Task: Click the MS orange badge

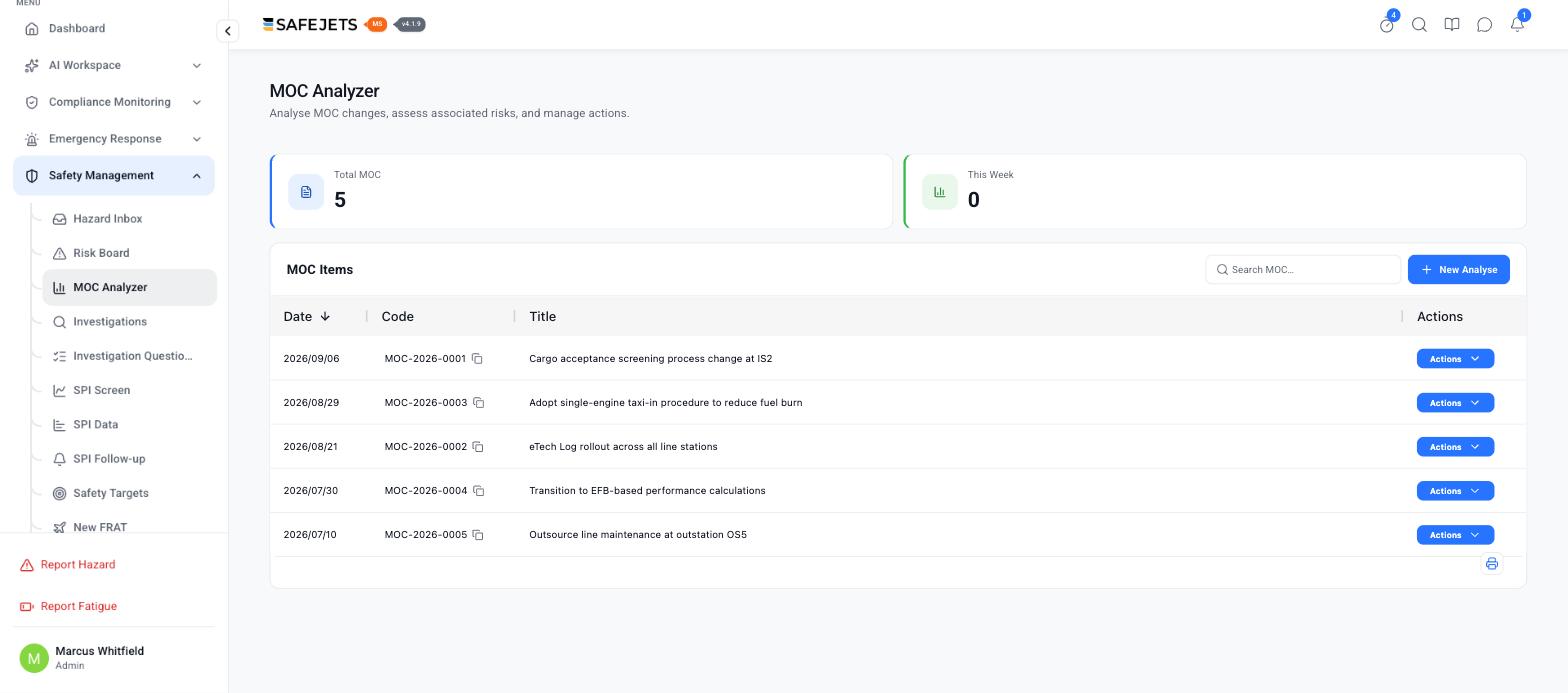Action: click(377, 24)
